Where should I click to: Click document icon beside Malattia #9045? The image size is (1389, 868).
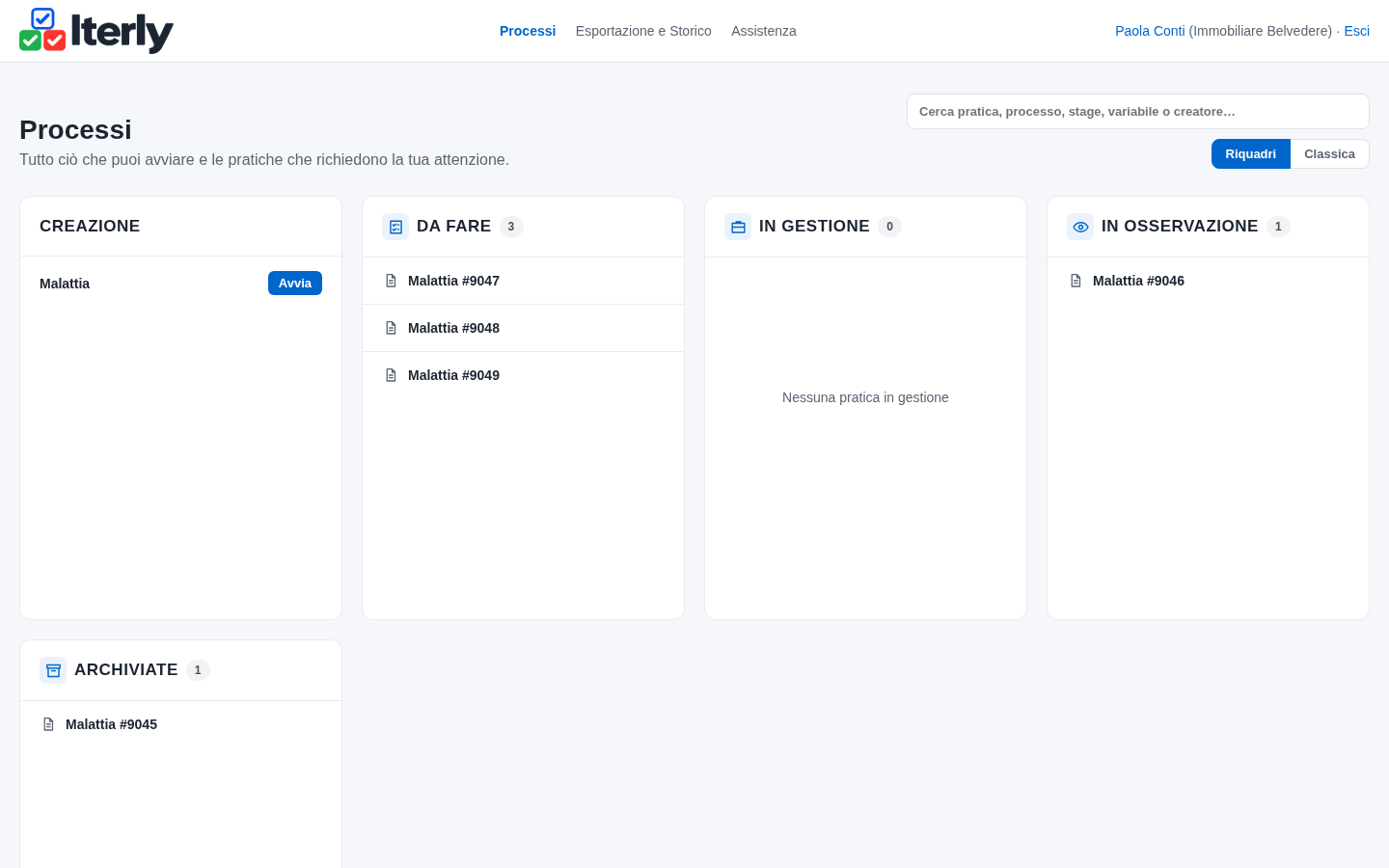pos(48,724)
